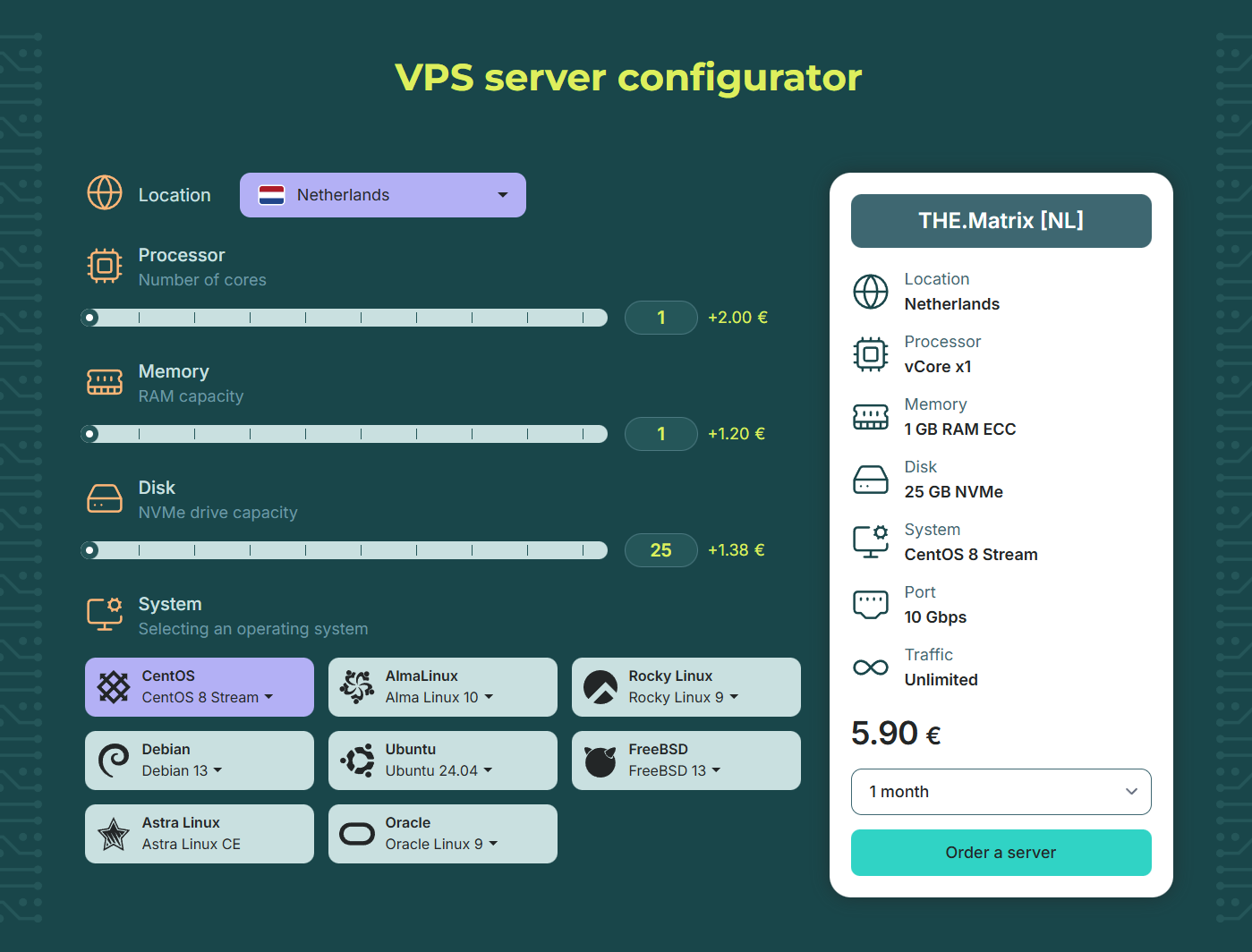Click the Order a server button
Screen dimensions: 1252x952
(1001, 853)
